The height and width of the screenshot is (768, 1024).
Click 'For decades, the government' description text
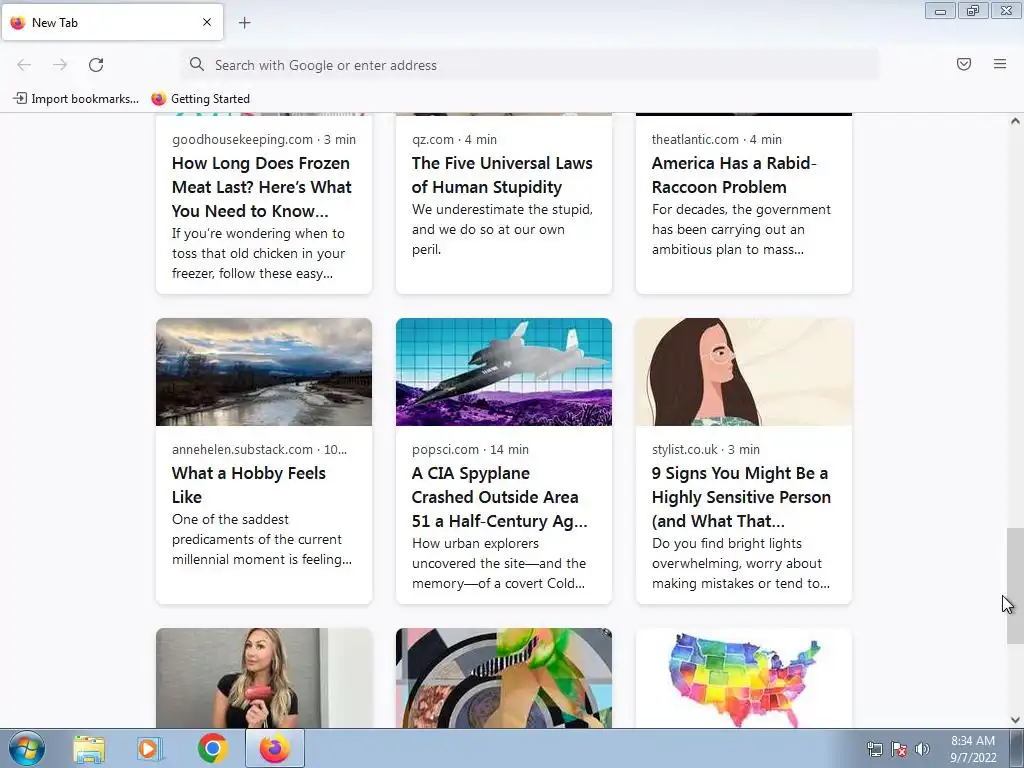pos(741,229)
